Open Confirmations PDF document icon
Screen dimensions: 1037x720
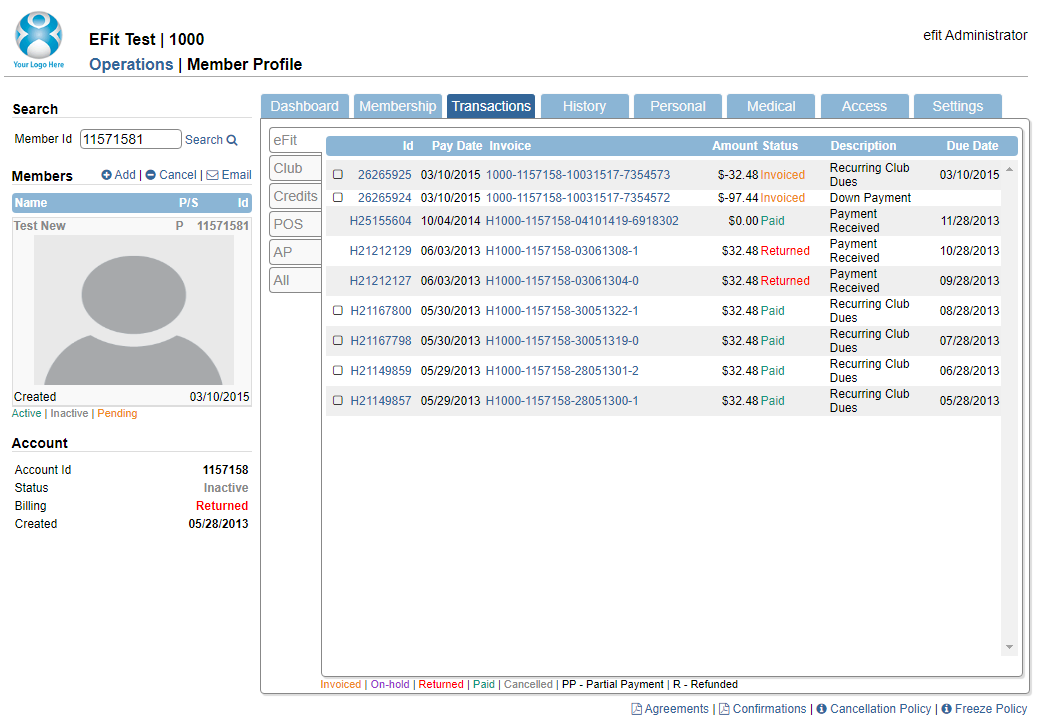pyautogui.click(x=724, y=709)
